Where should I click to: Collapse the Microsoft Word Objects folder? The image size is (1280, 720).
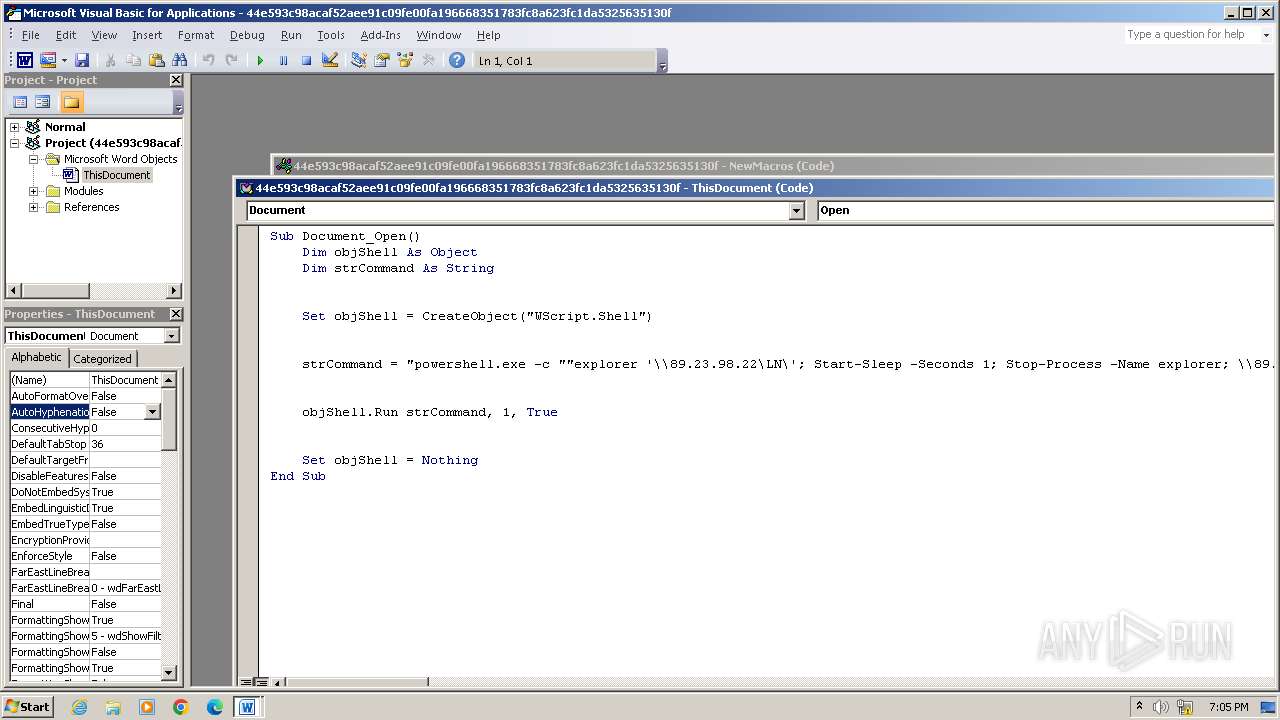pyautogui.click(x=34, y=159)
